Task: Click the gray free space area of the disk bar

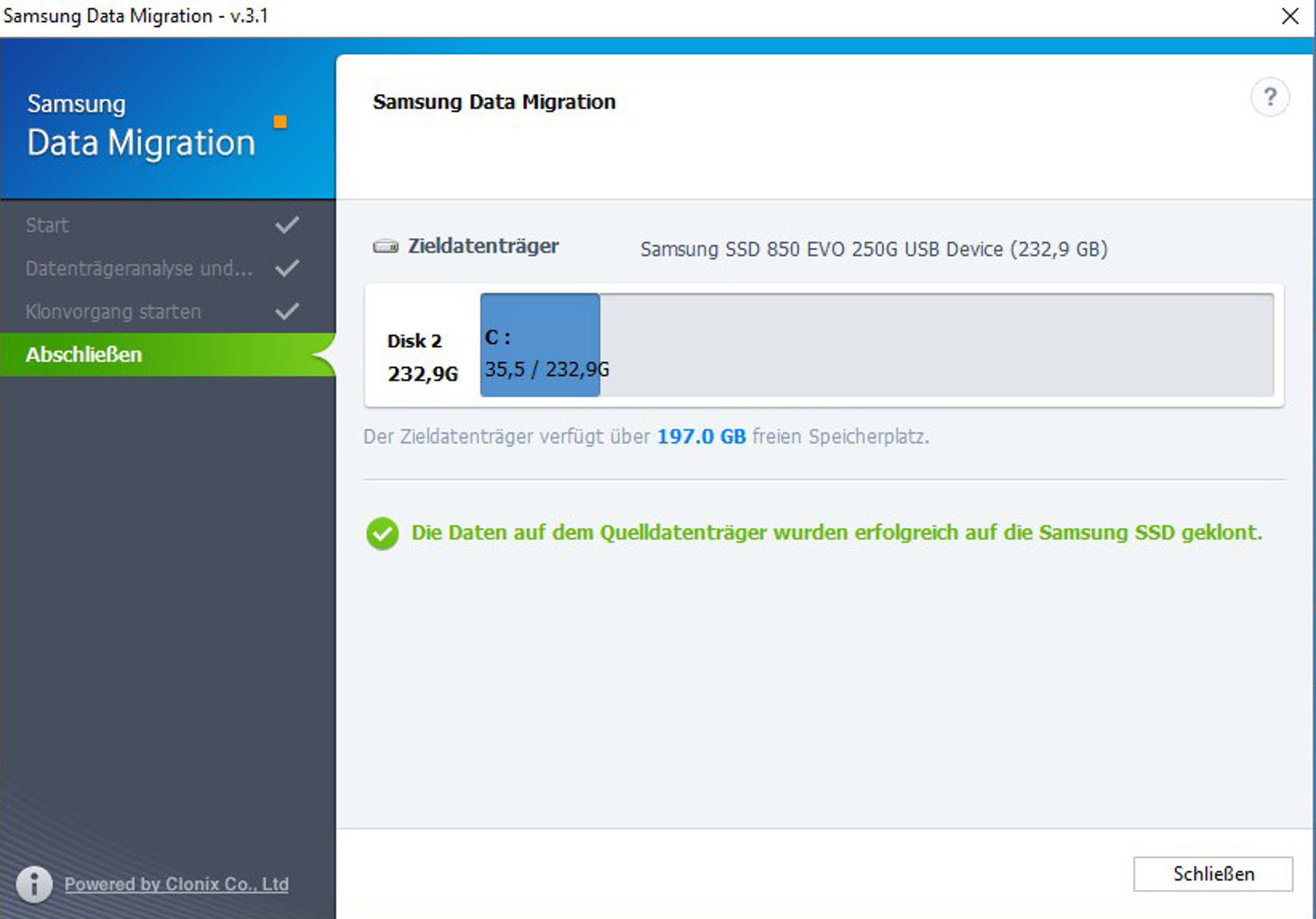Action: click(x=936, y=345)
